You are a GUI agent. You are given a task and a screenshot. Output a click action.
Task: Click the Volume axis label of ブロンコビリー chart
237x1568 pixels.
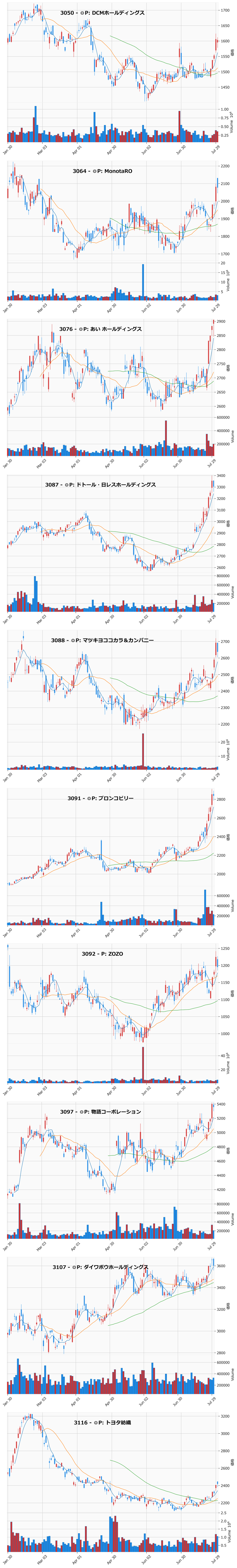point(232,906)
